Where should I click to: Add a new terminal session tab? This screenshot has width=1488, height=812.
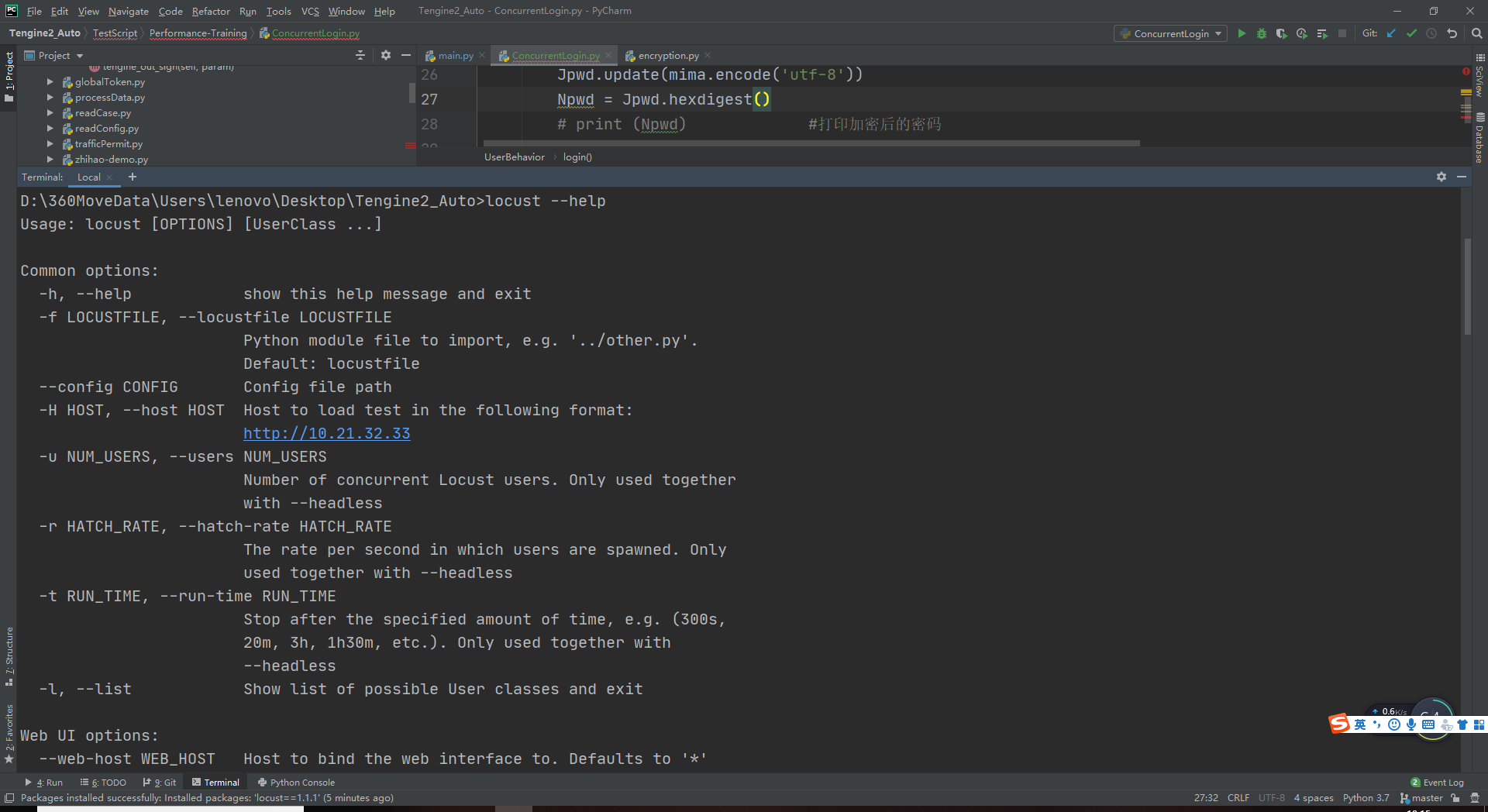coord(133,177)
